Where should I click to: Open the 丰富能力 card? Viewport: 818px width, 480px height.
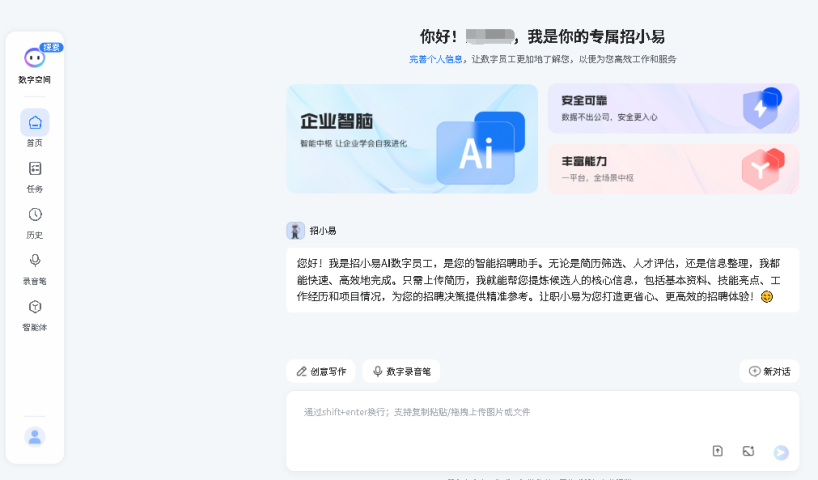click(673, 169)
